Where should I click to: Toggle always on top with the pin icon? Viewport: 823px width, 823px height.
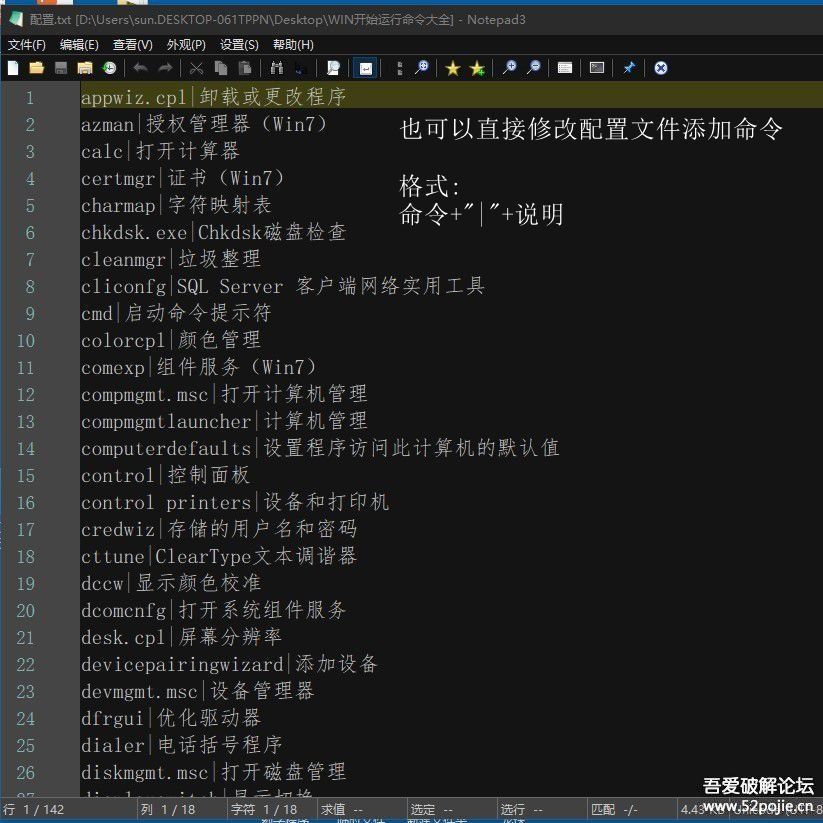[629, 68]
